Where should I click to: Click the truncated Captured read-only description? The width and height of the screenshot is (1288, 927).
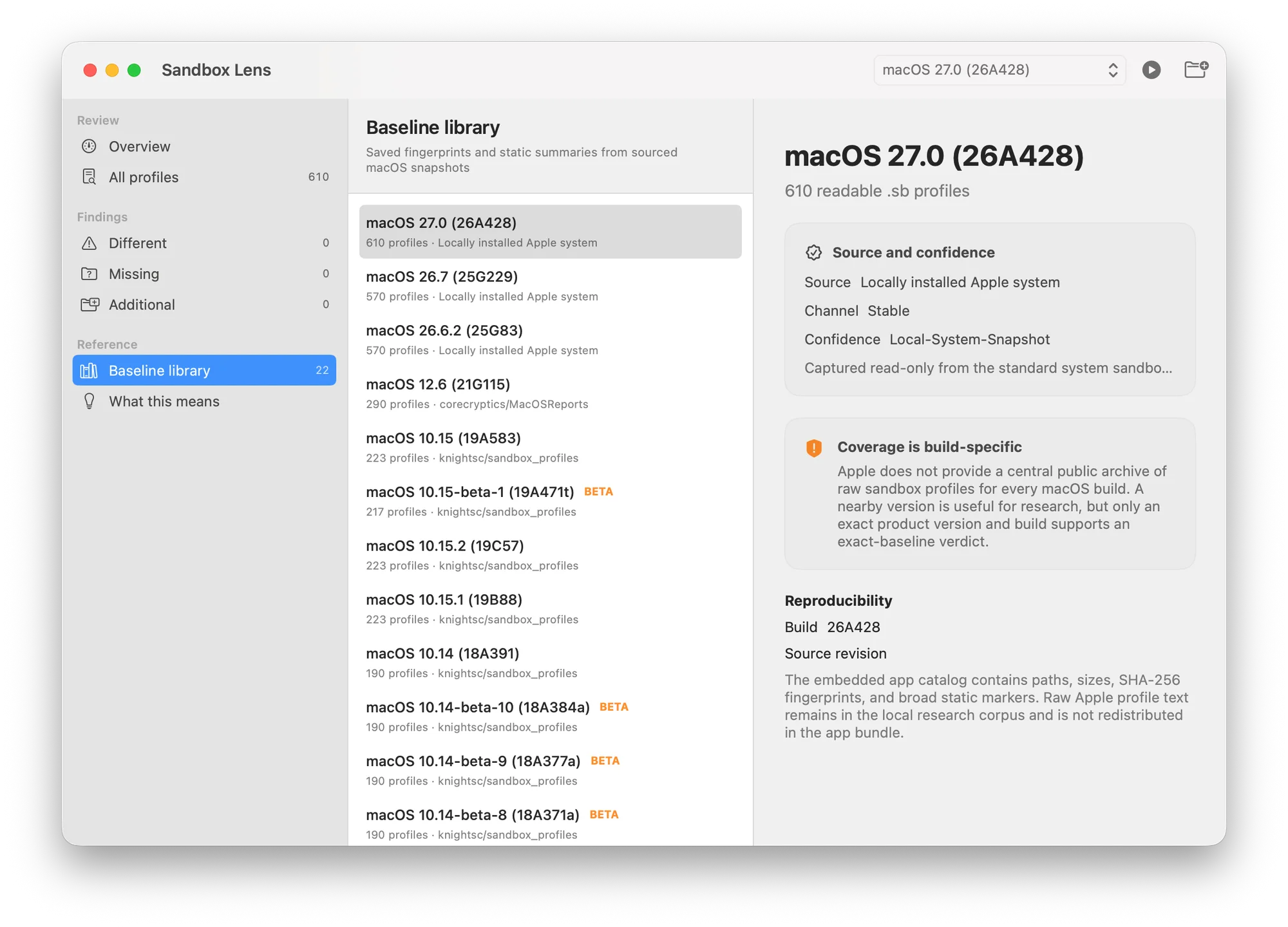click(x=988, y=368)
